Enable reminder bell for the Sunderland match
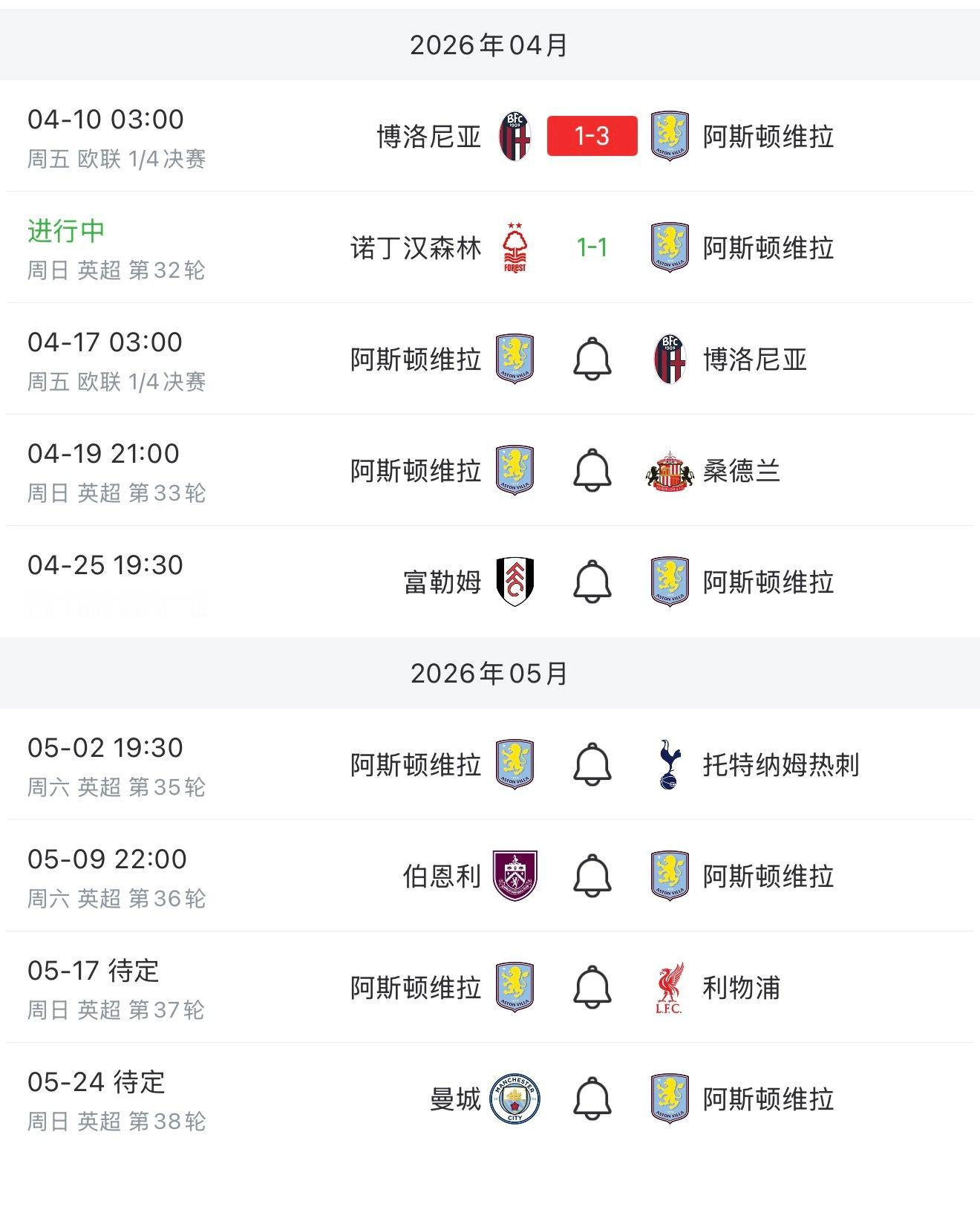The height and width of the screenshot is (1230, 980). click(x=592, y=470)
